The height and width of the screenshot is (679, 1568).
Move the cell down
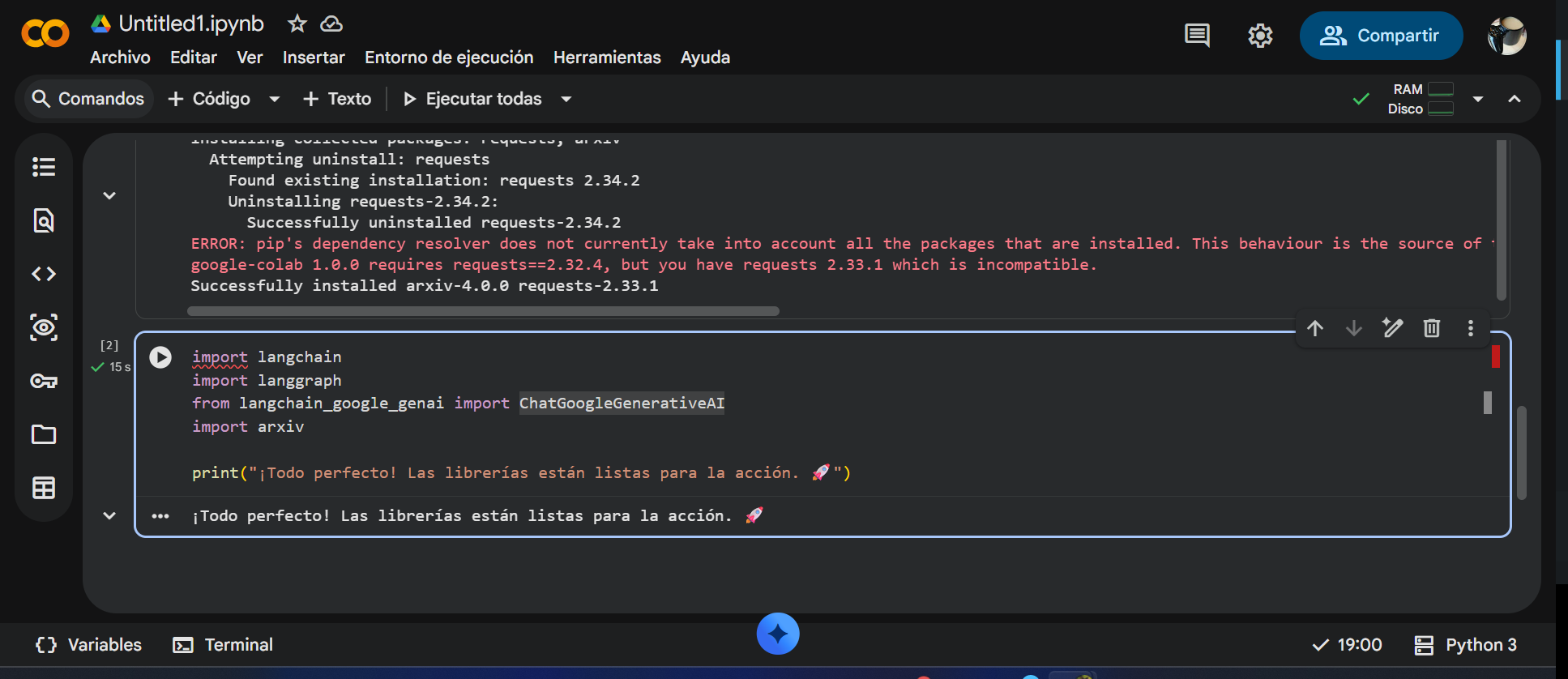tap(1354, 328)
